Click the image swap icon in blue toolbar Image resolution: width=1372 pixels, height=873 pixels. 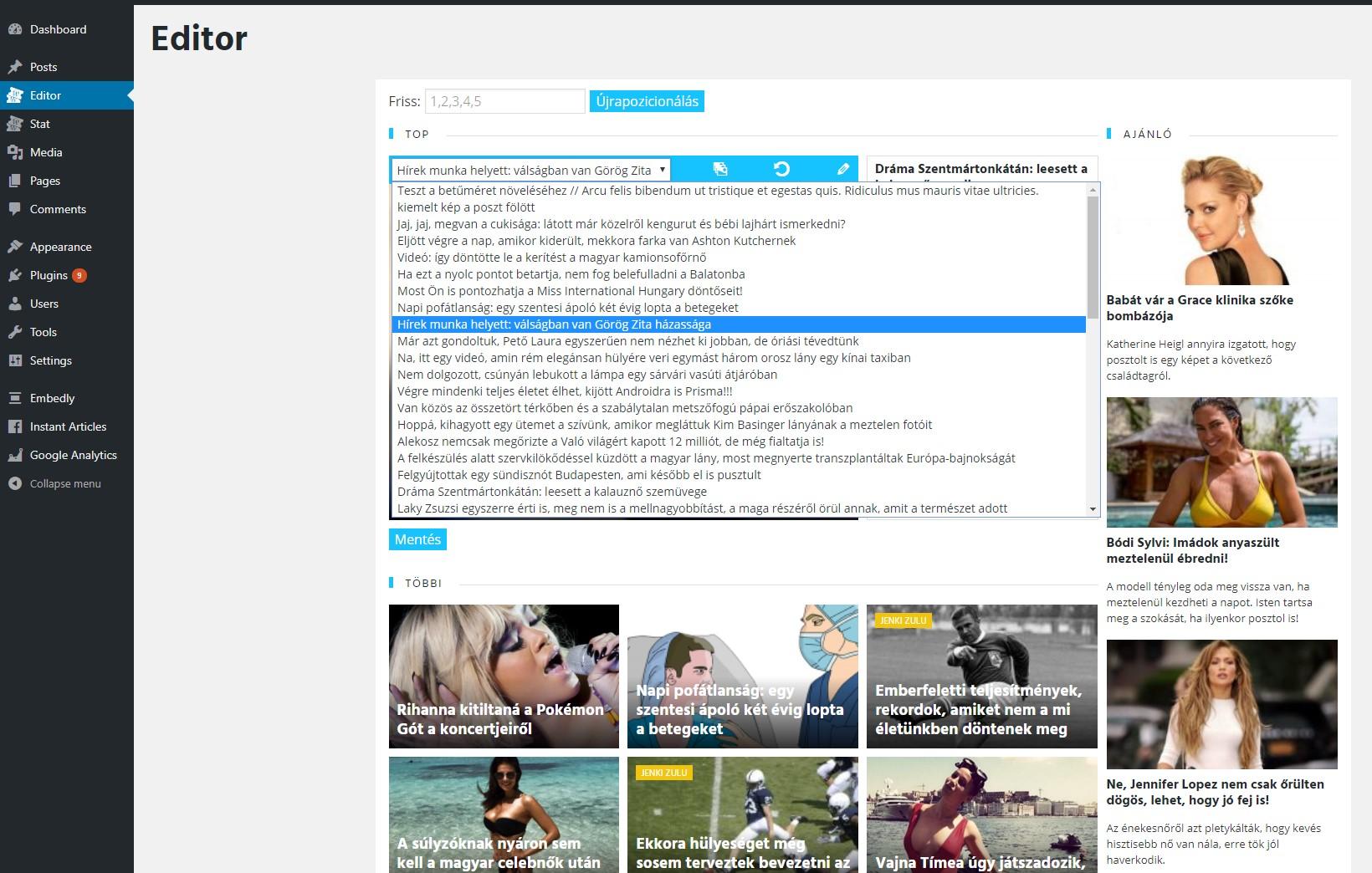719,169
